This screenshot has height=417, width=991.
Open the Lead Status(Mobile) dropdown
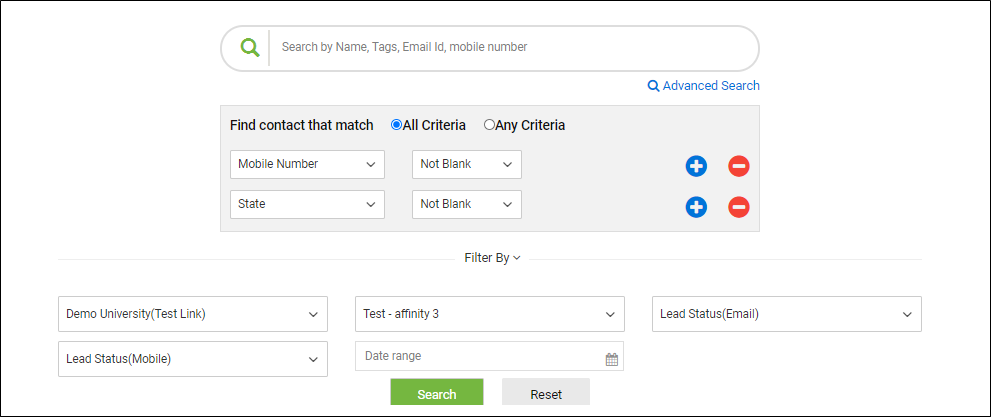(193, 359)
